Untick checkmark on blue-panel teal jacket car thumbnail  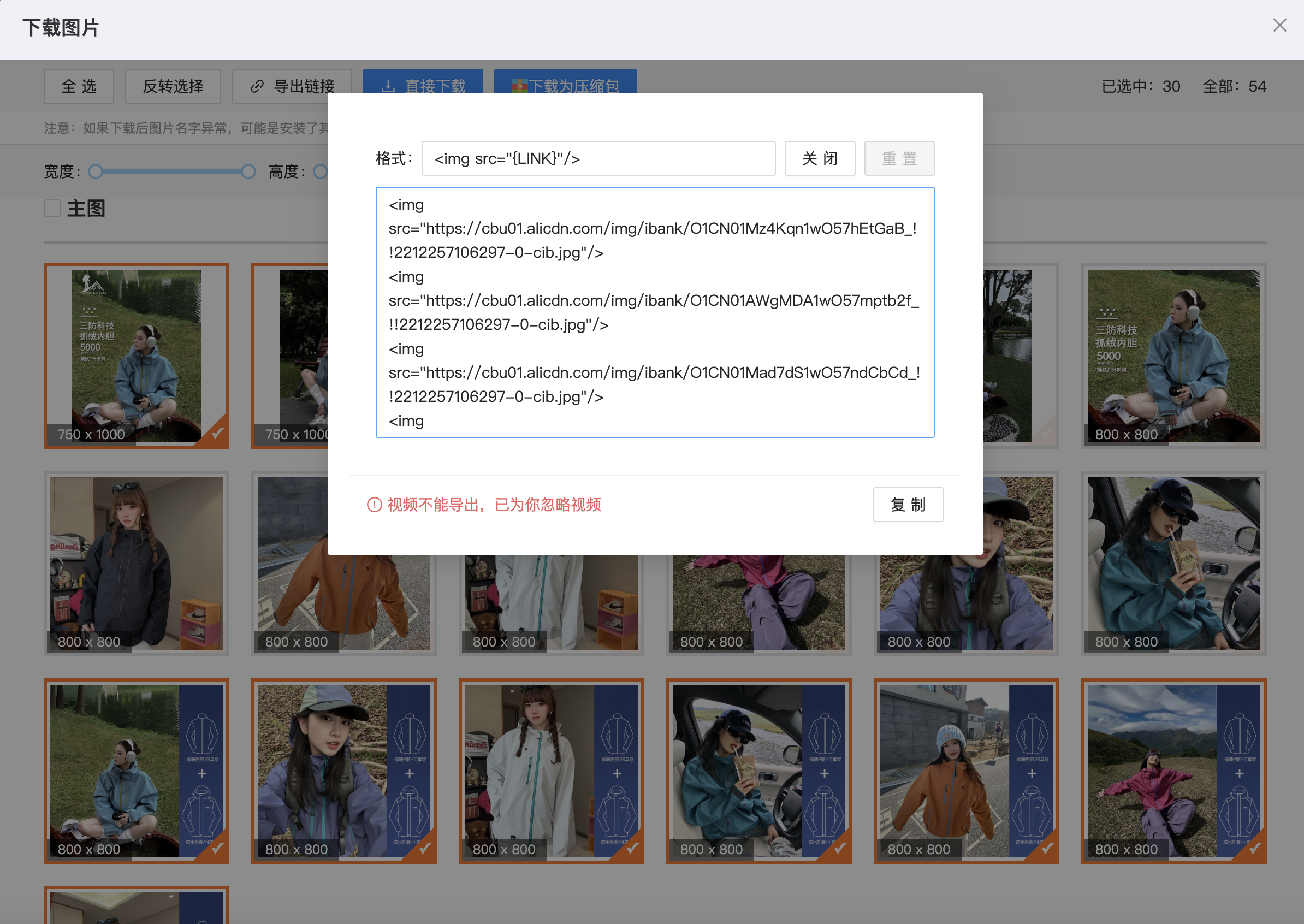(x=840, y=848)
